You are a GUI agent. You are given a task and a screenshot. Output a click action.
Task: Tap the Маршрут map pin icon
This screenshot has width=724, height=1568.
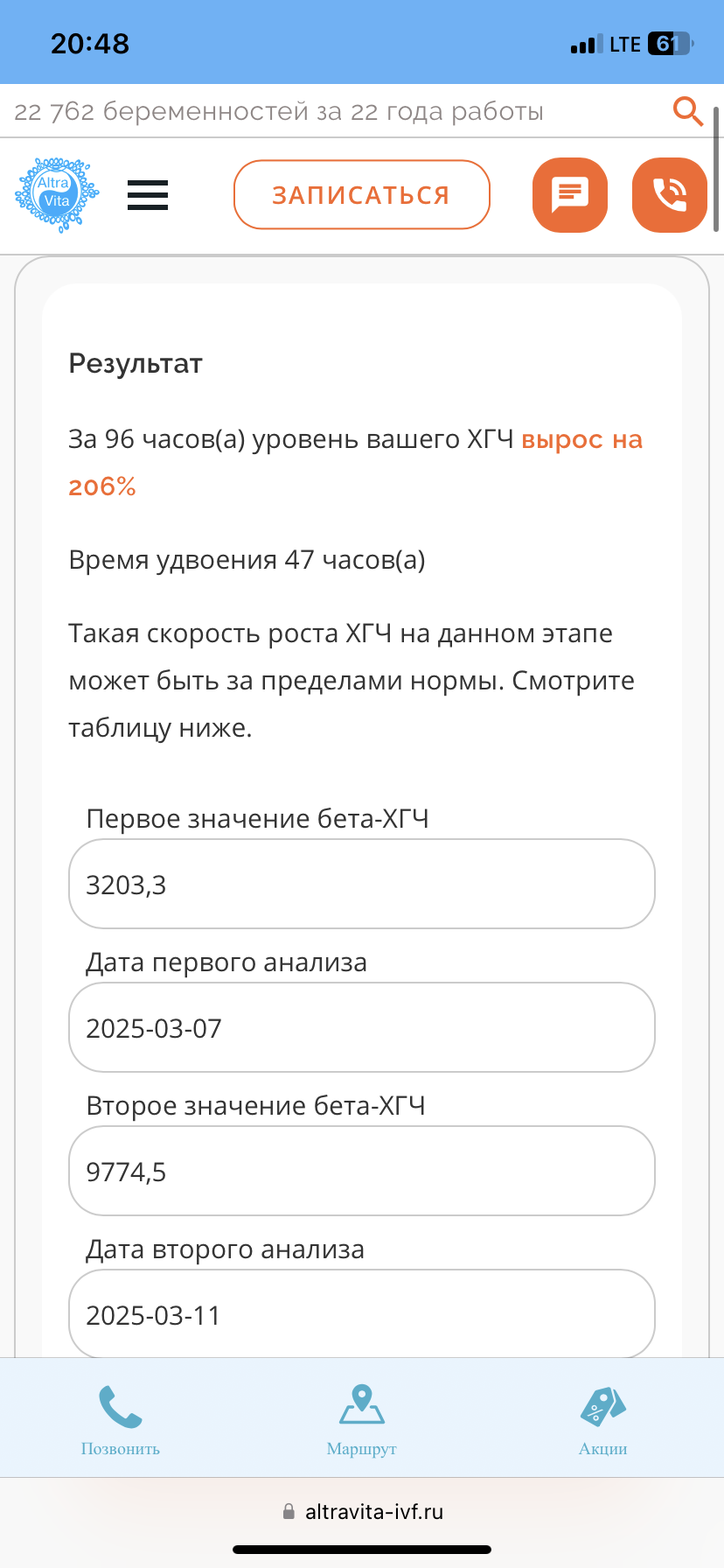361,1406
